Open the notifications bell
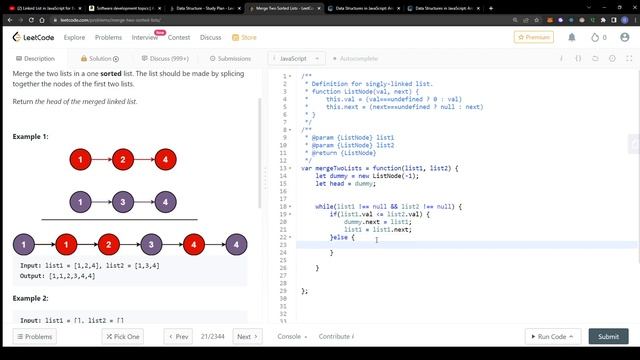Image resolution: width=640 pixels, height=360 pixels. pos(572,37)
